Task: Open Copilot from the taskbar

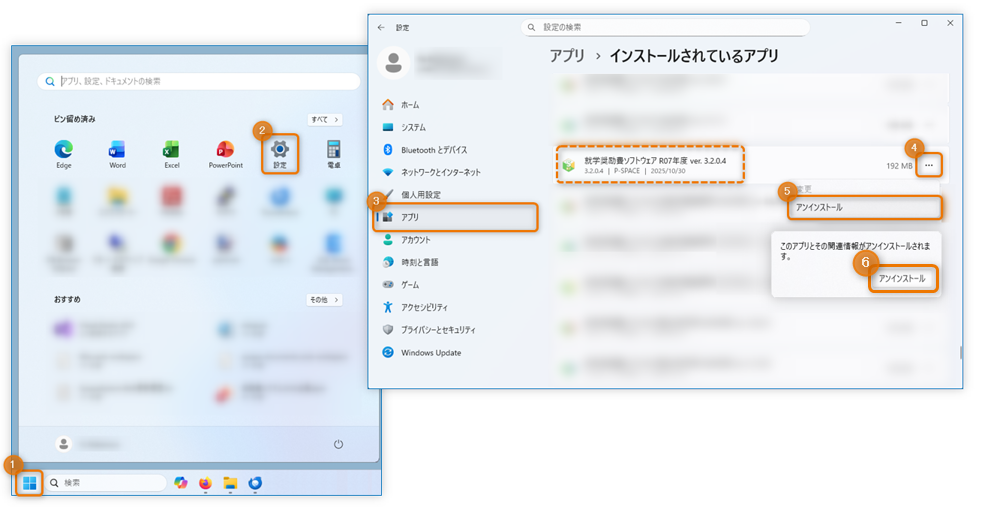Action: (x=180, y=483)
